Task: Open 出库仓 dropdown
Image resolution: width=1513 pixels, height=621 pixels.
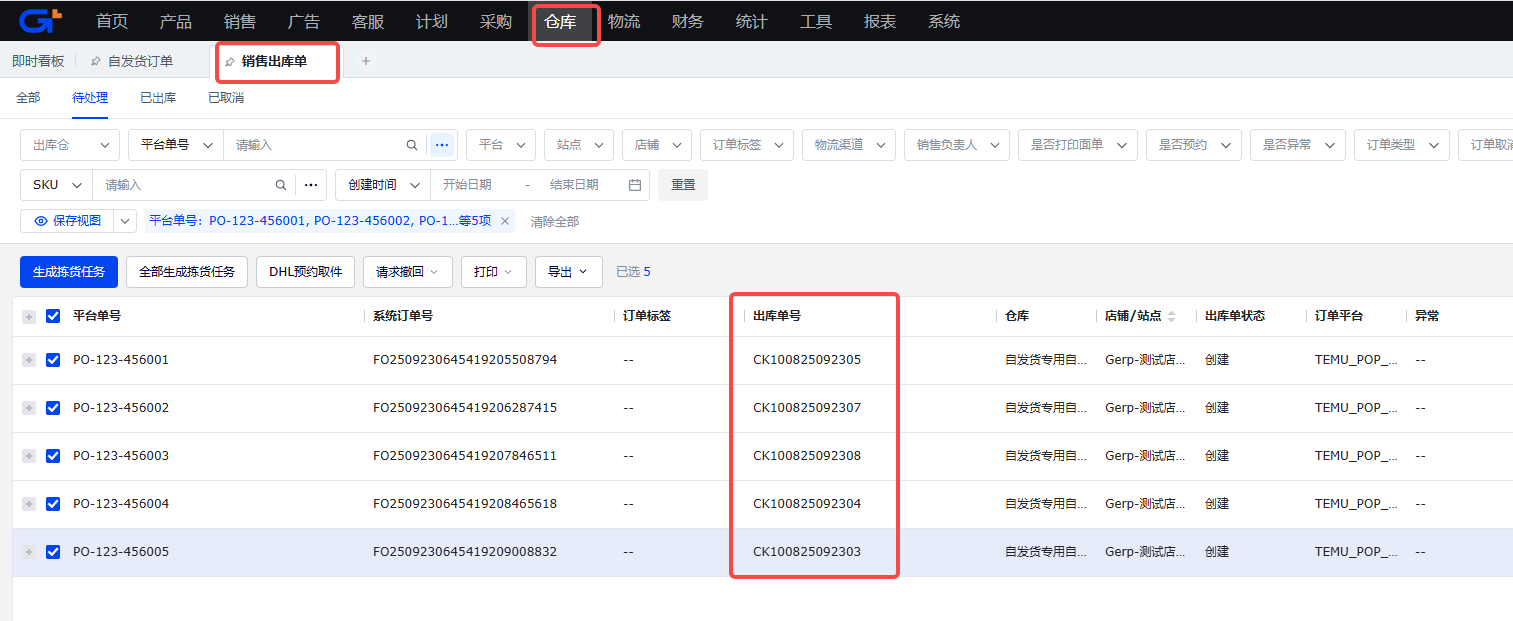Action: (x=70, y=145)
